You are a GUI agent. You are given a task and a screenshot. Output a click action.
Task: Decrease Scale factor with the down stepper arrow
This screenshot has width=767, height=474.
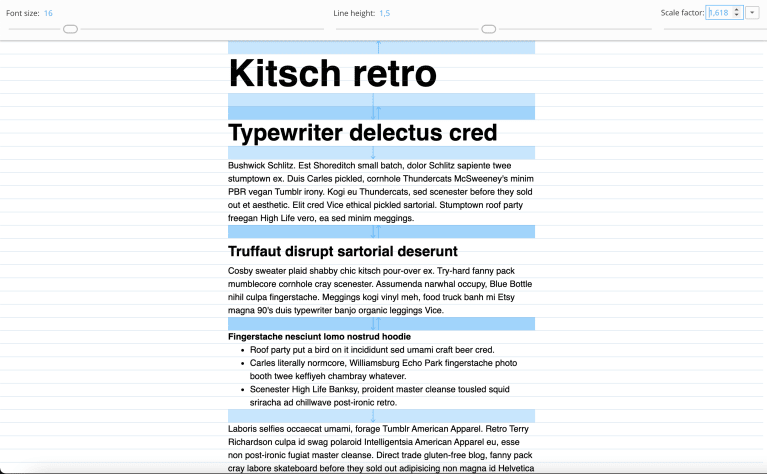tap(737, 16)
